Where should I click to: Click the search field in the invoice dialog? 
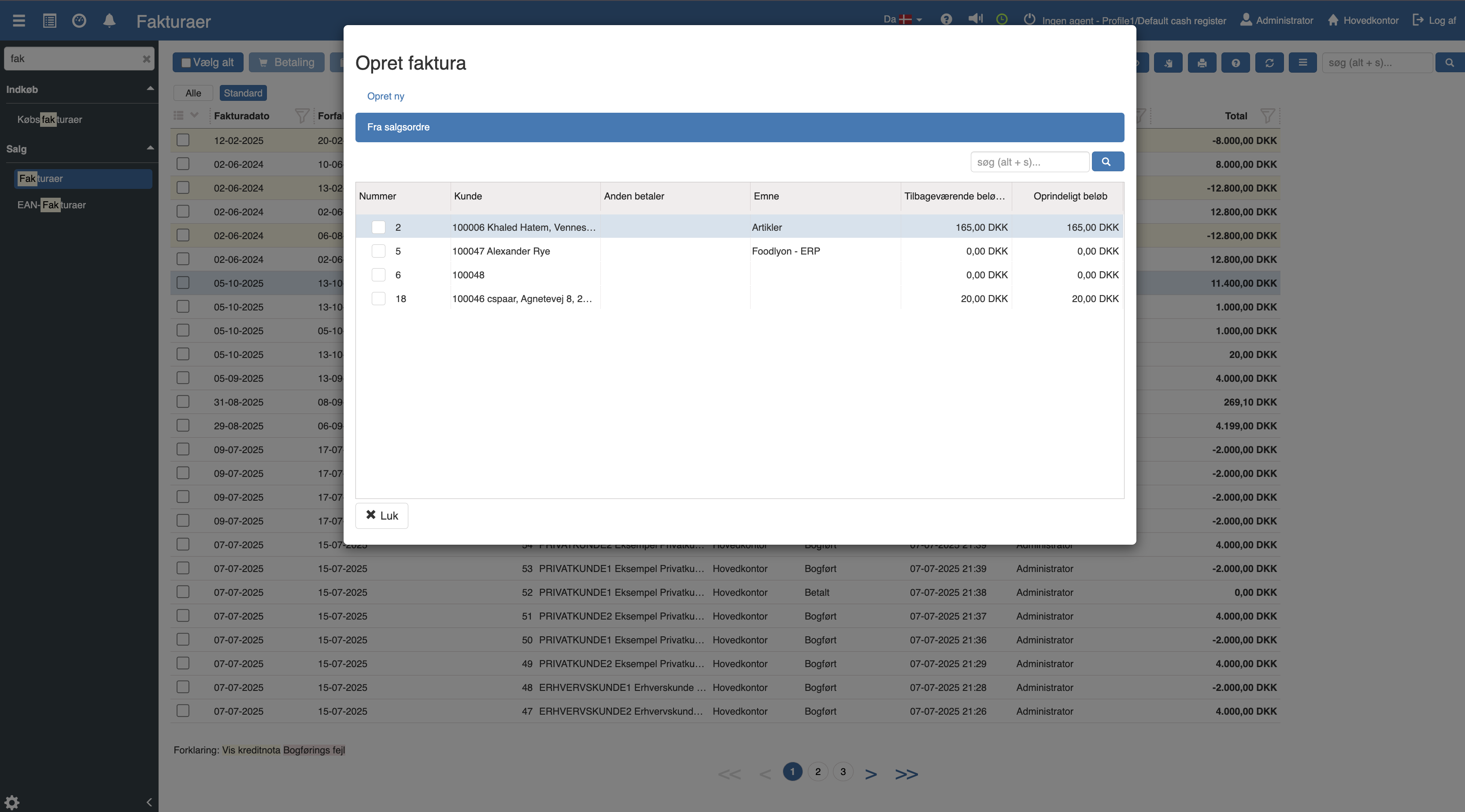[x=1029, y=162]
